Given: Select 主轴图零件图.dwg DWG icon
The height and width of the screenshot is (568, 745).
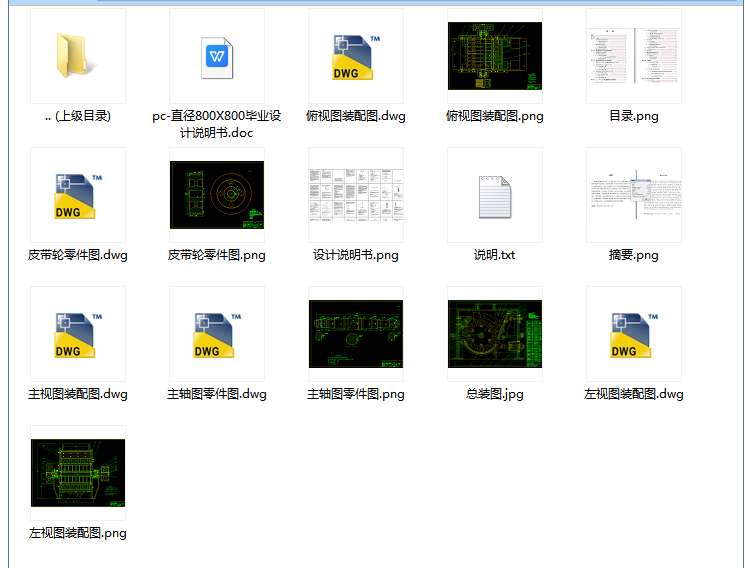Looking at the screenshot, I should (x=217, y=335).
